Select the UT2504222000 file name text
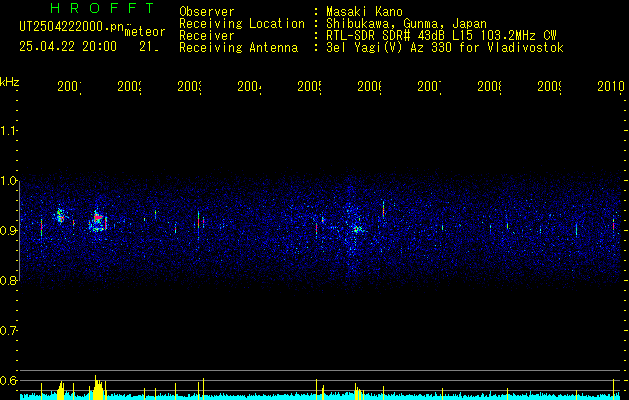Image resolution: width=629 pixels, height=400 pixels. pyautogui.click(x=72, y=27)
